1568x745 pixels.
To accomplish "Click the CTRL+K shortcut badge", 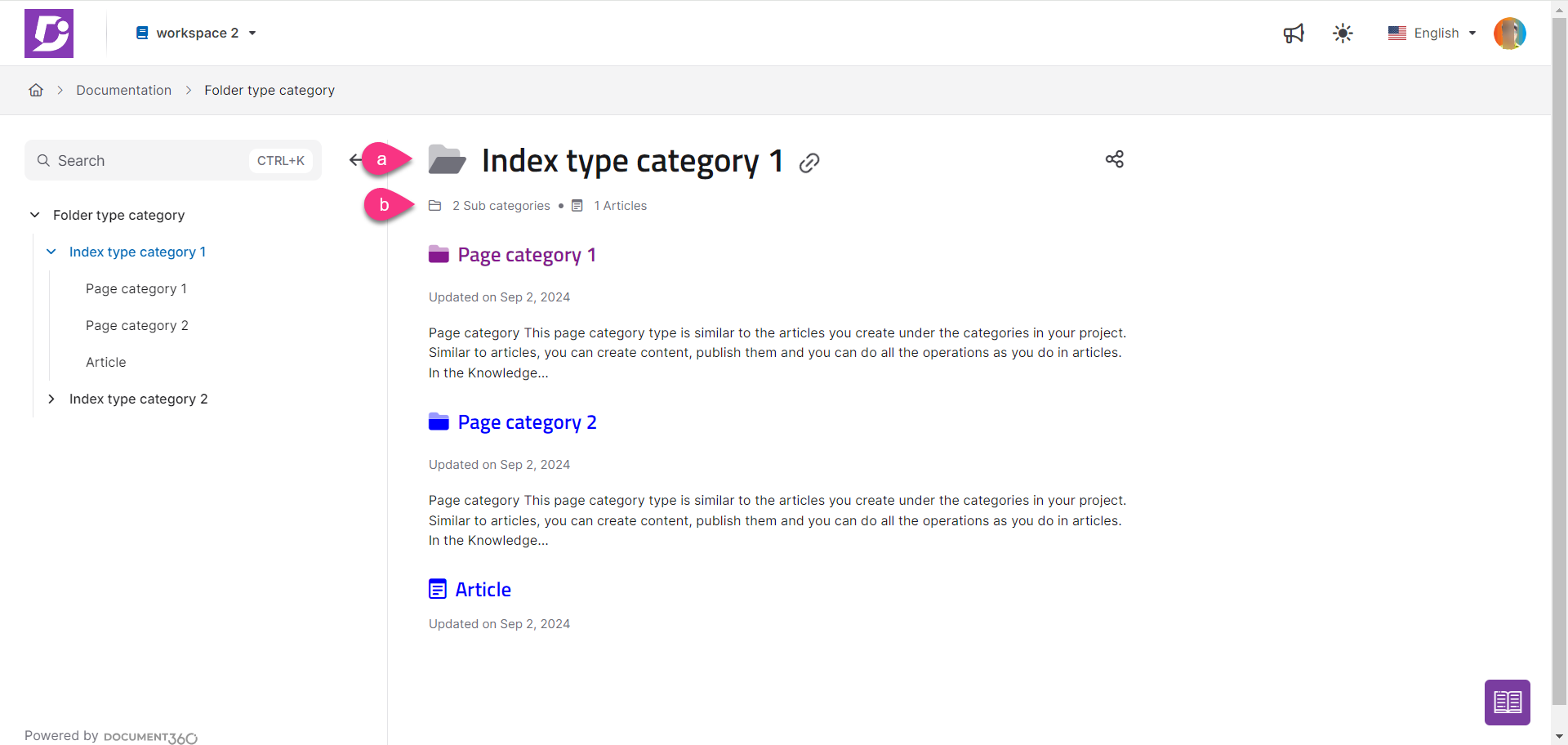I will tap(281, 160).
